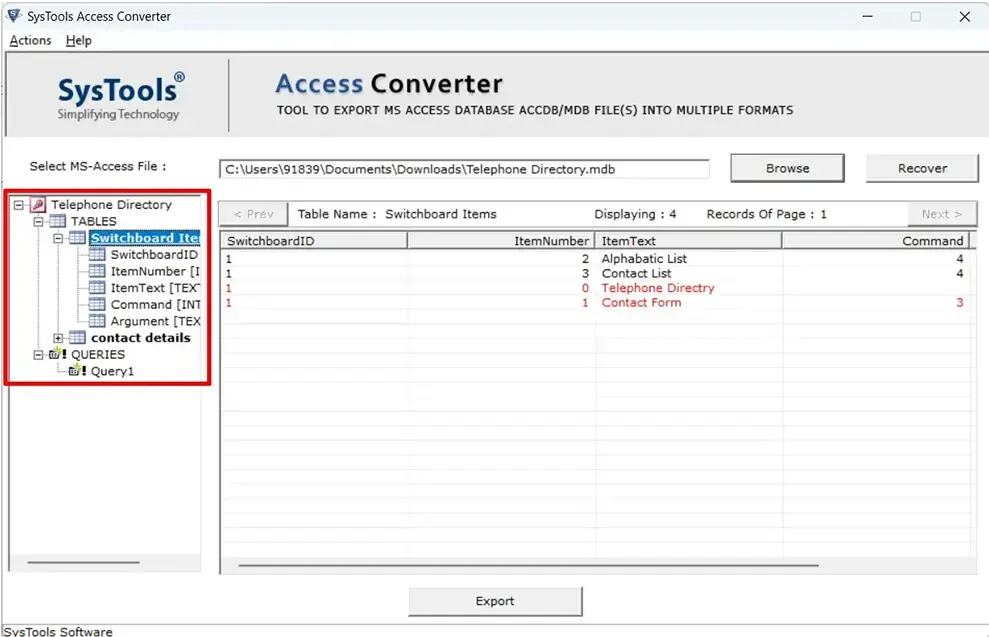Collapse the QUERIES node
Viewport: 989px width, 637px height.
coord(38,354)
